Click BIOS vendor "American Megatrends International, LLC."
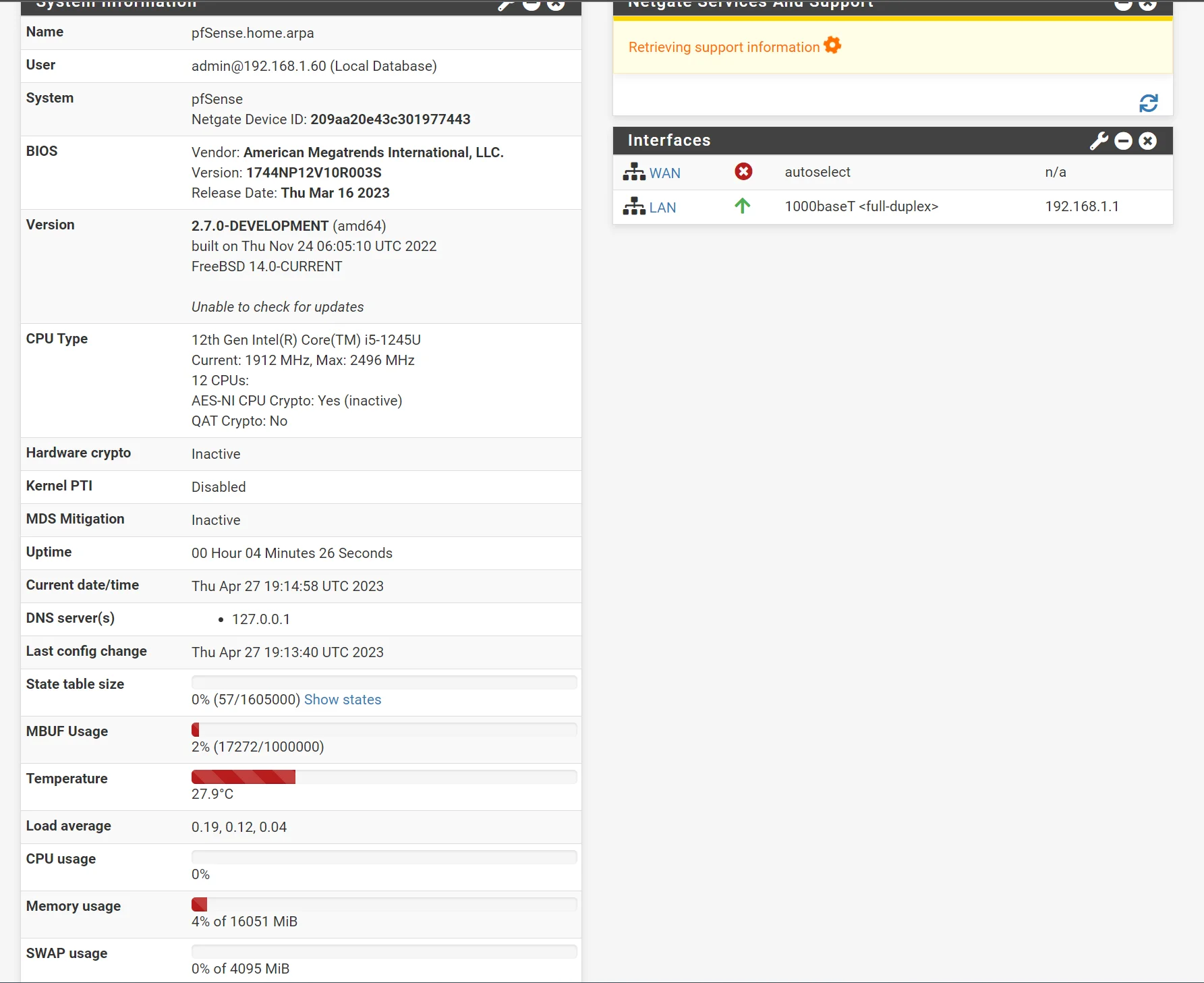1204x983 pixels. click(374, 152)
